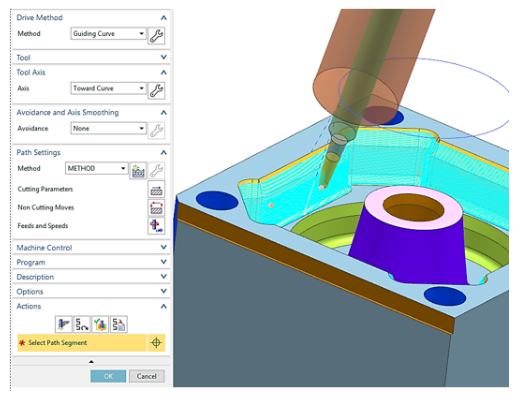
Task: Click the Replay tool path icon
Action: 82,324
